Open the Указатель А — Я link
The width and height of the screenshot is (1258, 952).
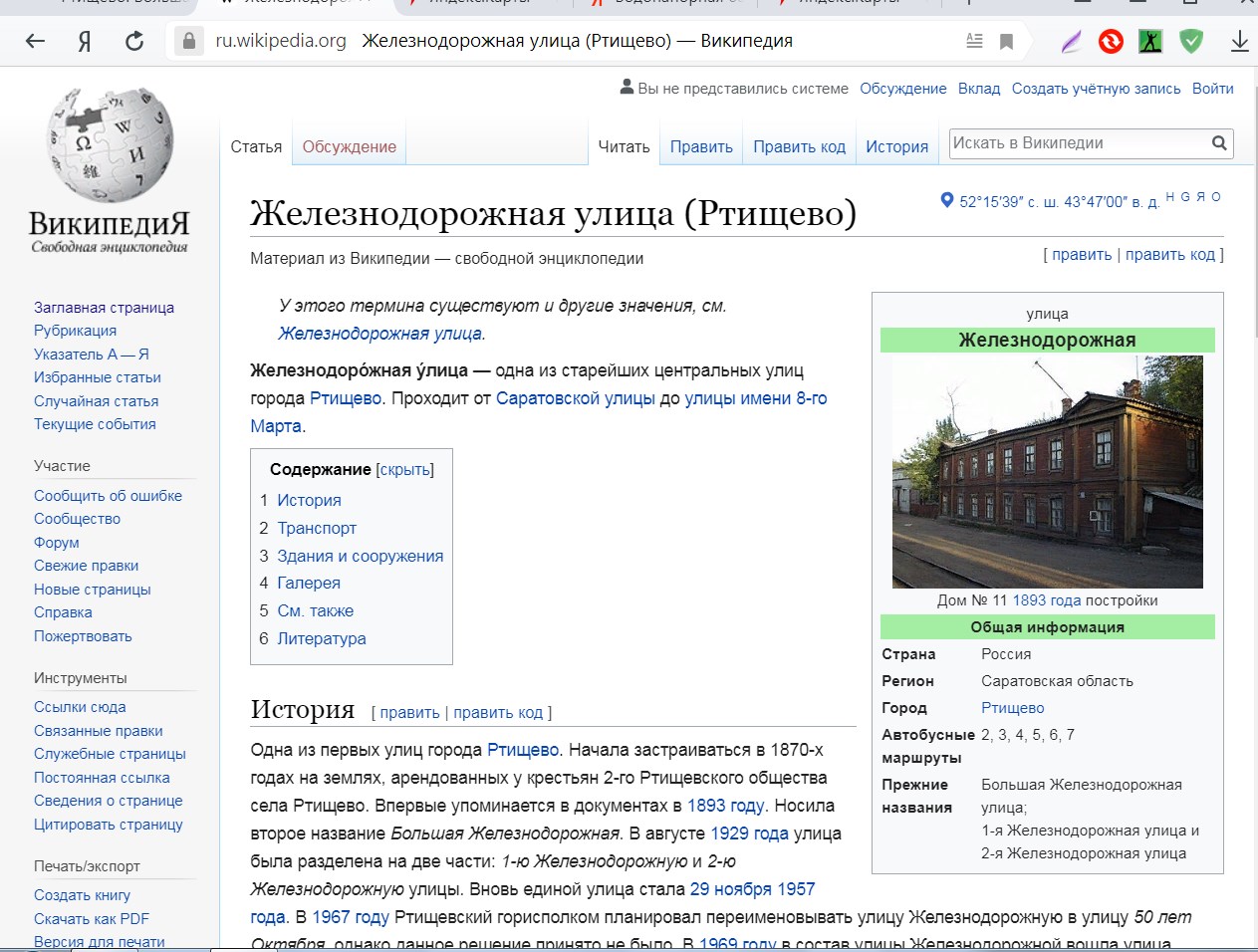click(92, 355)
